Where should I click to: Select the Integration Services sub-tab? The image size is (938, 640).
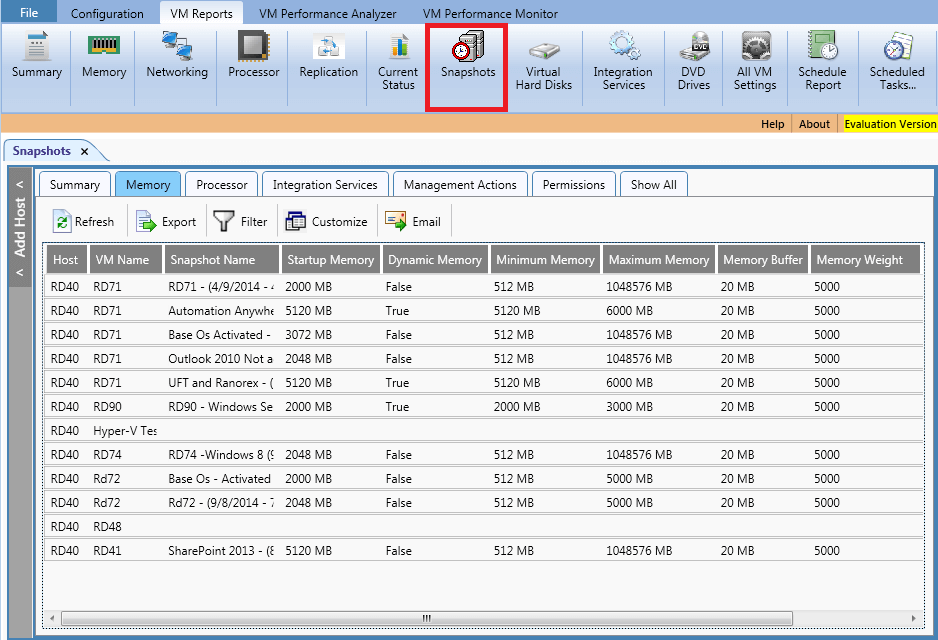tap(325, 184)
